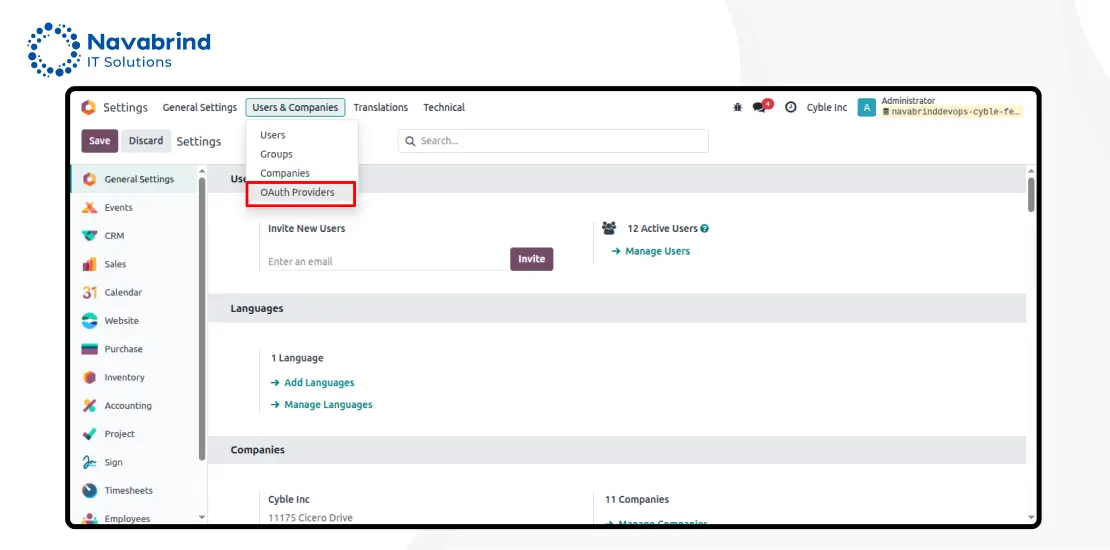
Task: Open the Cyble Inc company switcher
Action: point(826,107)
